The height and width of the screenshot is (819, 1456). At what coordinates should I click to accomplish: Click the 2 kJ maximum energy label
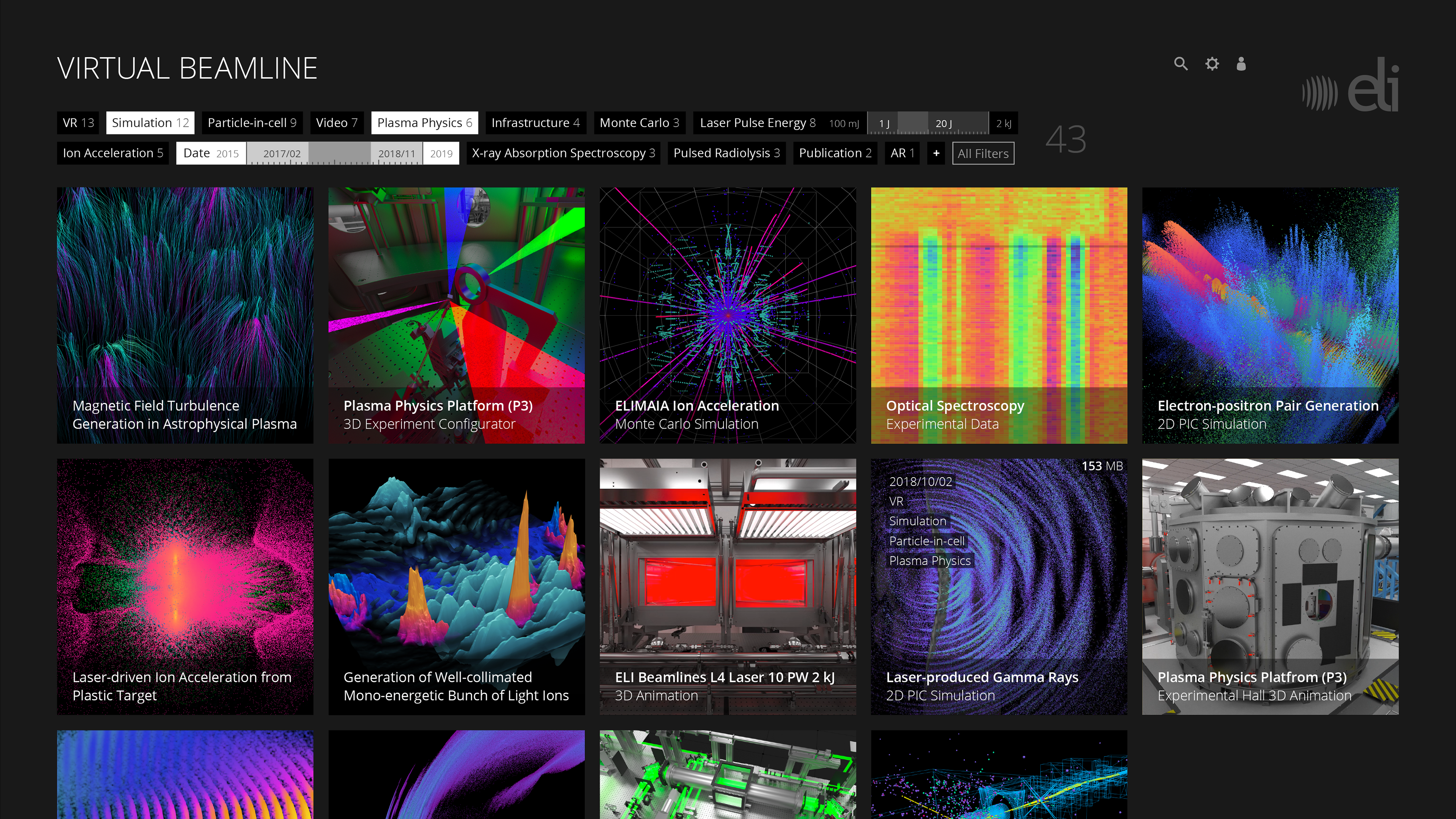(x=1004, y=123)
